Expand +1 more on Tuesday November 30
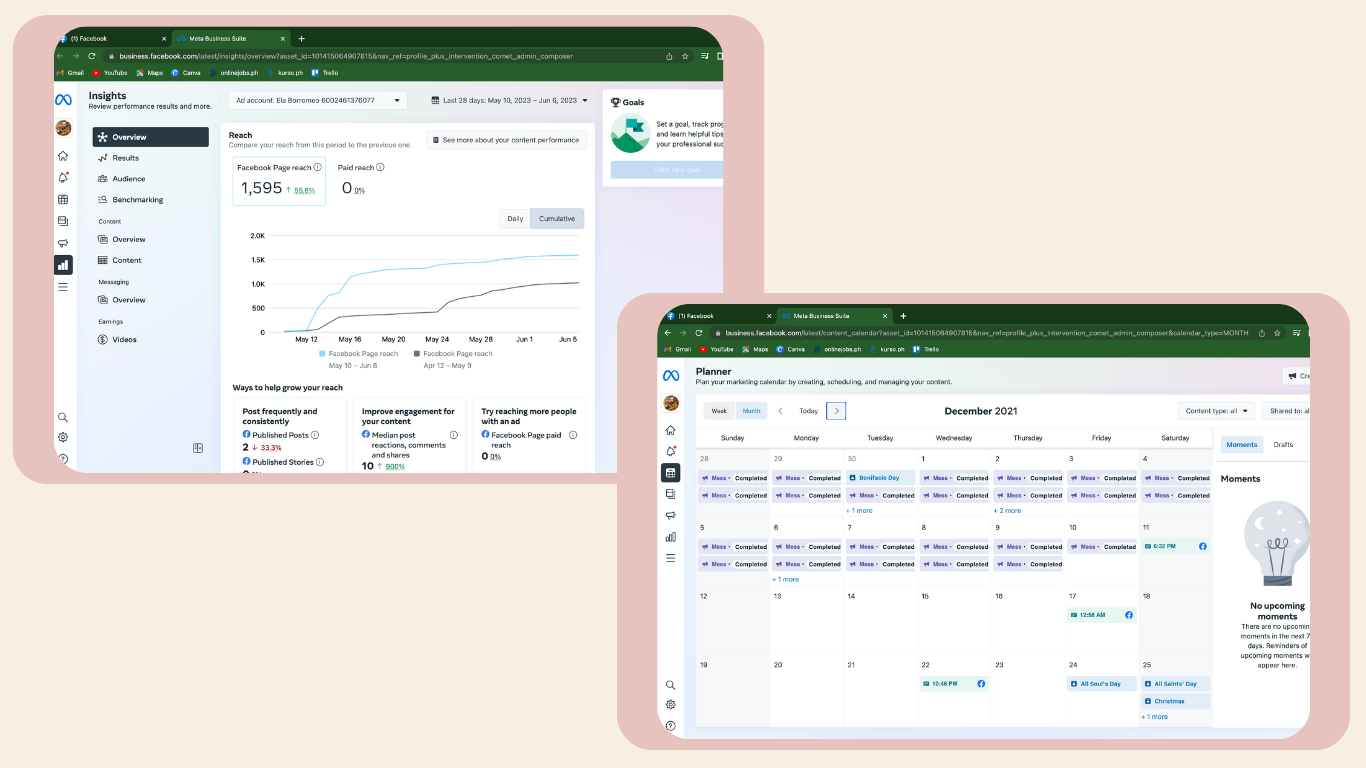This screenshot has height=768, width=1366. point(860,510)
